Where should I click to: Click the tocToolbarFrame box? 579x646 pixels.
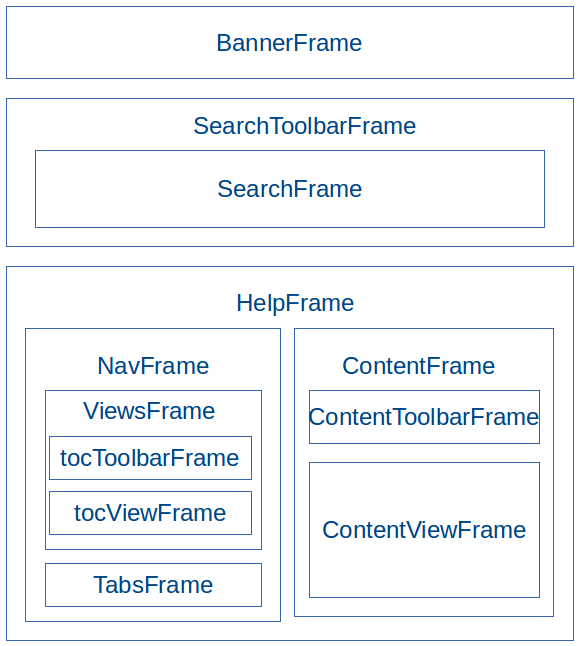click(150, 458)
